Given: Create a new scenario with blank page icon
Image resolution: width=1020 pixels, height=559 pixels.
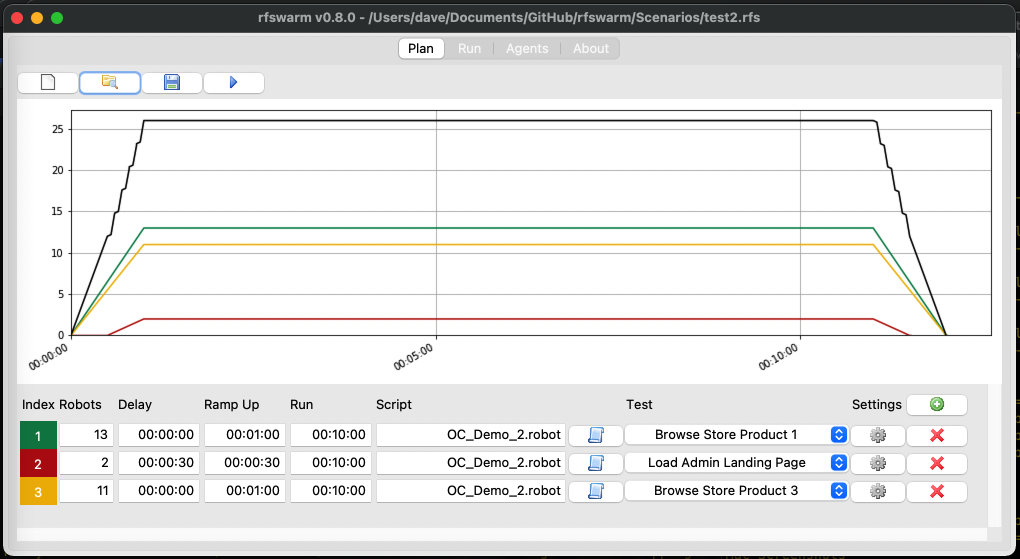Looking at the screenshot, I should (x=48, y=83).
